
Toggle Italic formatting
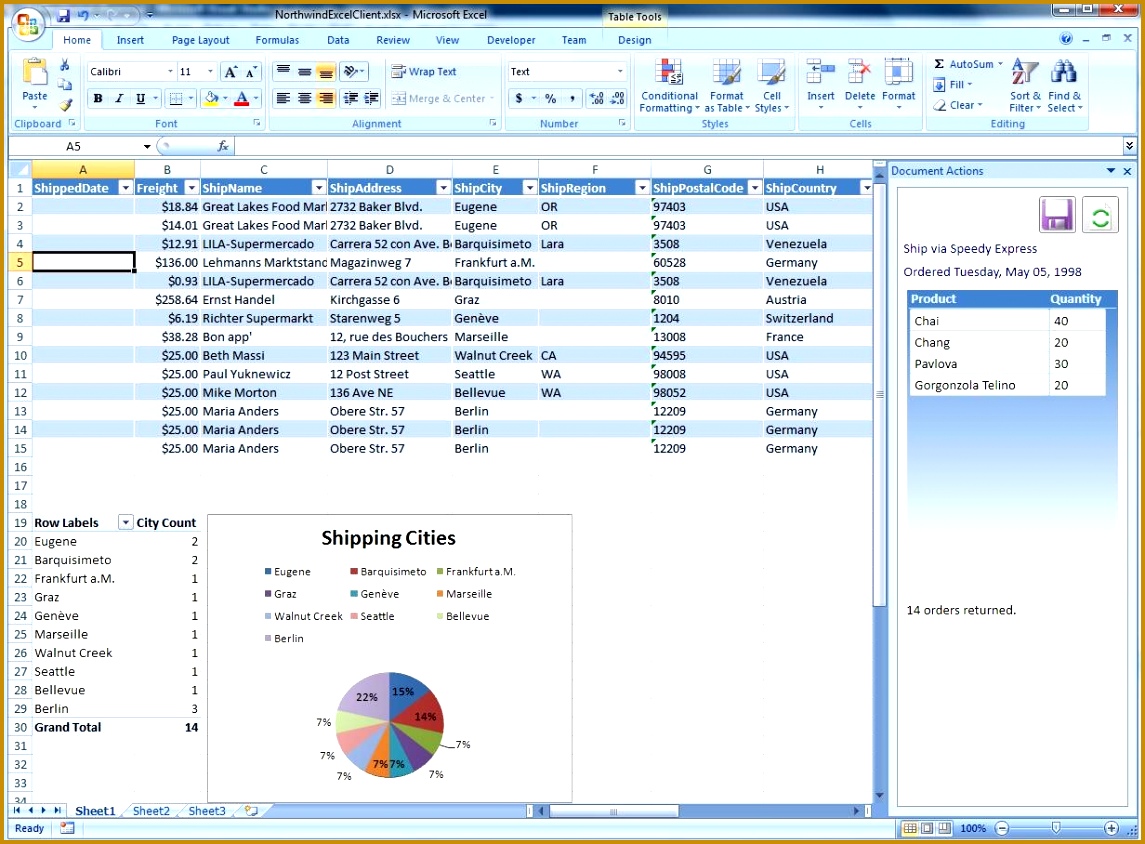tap(119, 99)
